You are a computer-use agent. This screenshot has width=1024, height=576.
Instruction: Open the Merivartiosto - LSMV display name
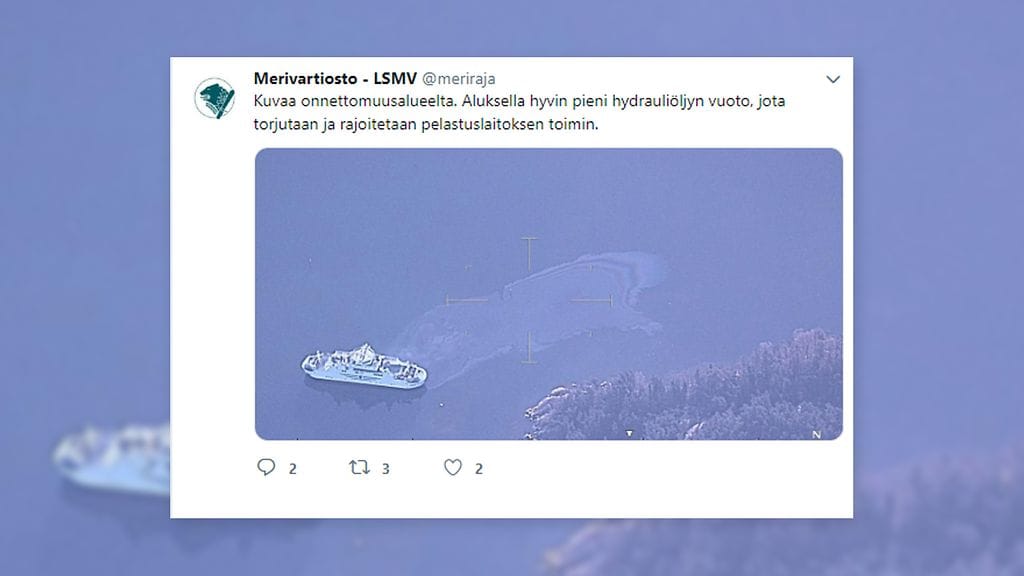[335, 78]
